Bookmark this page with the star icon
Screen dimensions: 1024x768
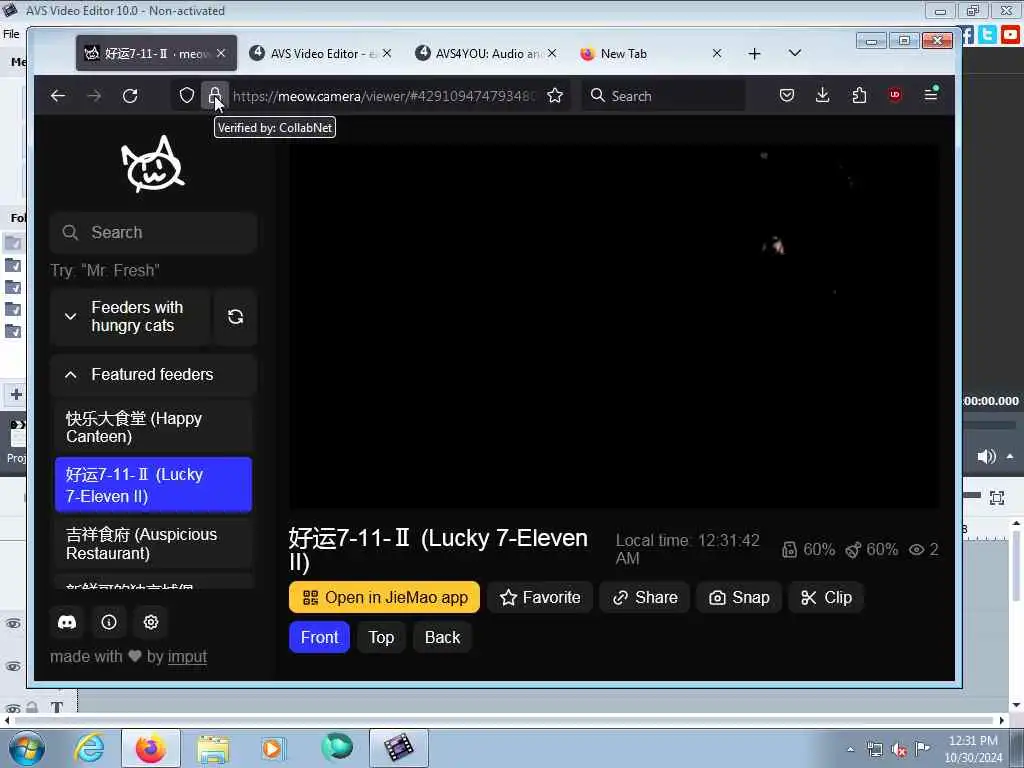point(555,96)
